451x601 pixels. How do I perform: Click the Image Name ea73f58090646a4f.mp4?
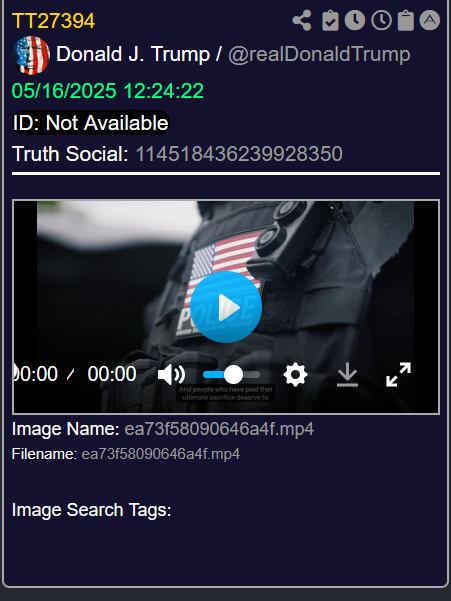point(219,429)
